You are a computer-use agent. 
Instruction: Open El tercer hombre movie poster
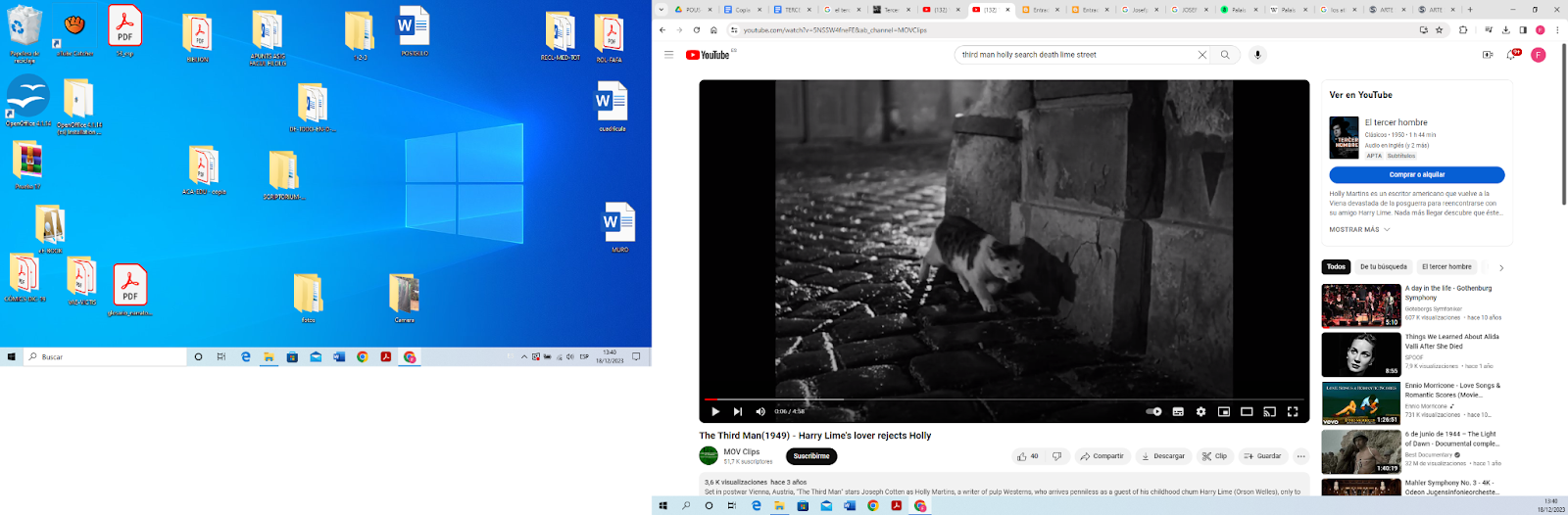click(1344, 138)
